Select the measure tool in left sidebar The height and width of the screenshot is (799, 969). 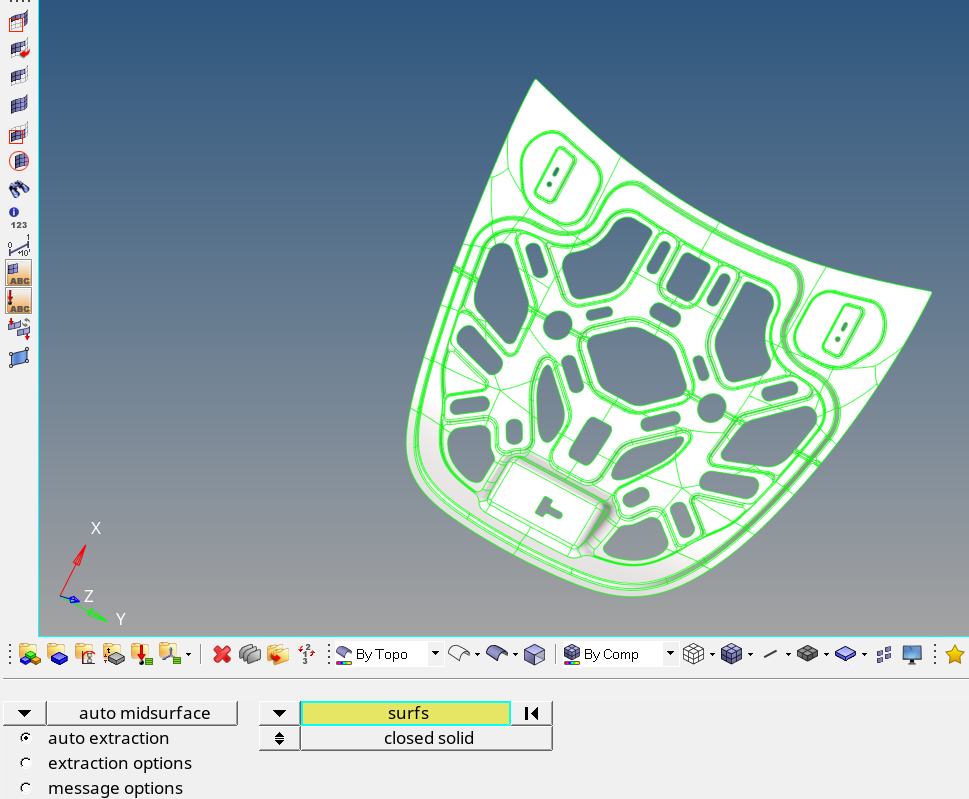pos(17,249)
